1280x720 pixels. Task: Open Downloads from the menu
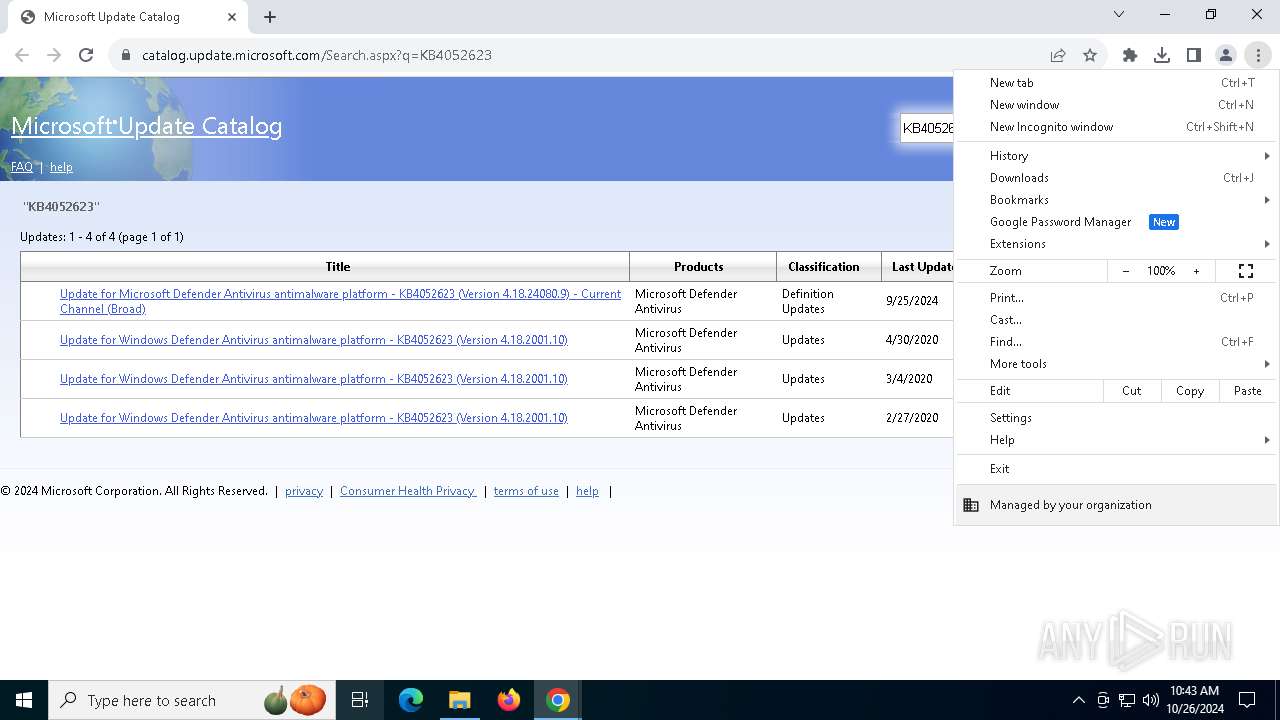[x=1116, y=178]
